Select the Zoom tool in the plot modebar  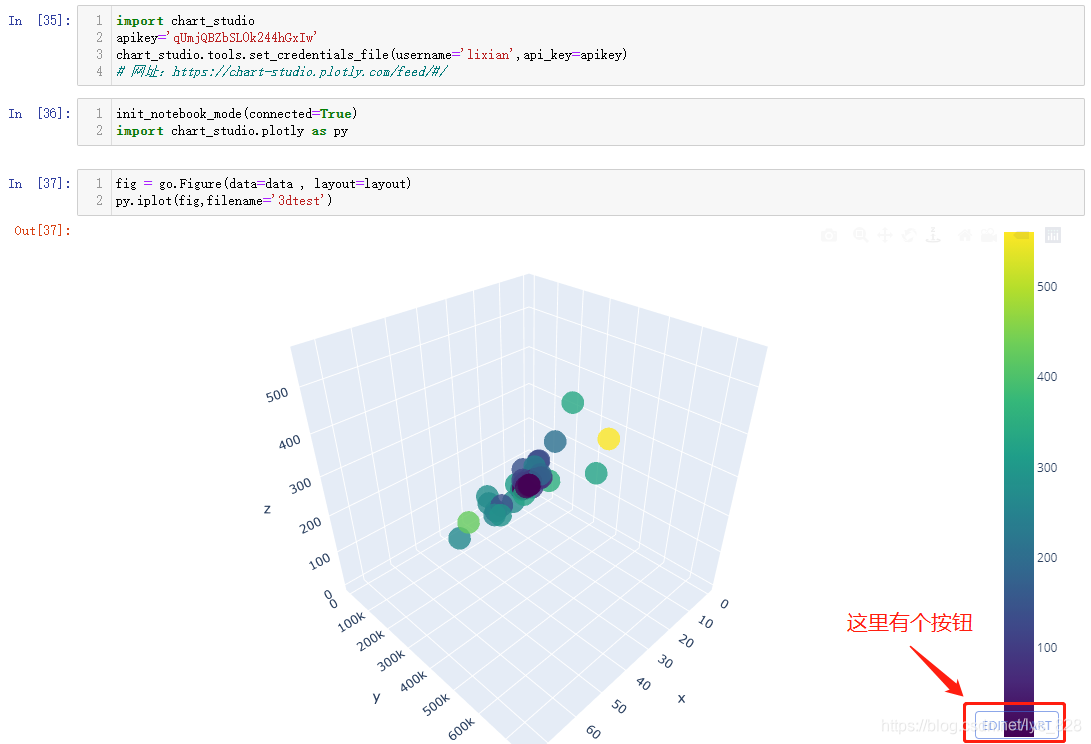click(861, 235)
